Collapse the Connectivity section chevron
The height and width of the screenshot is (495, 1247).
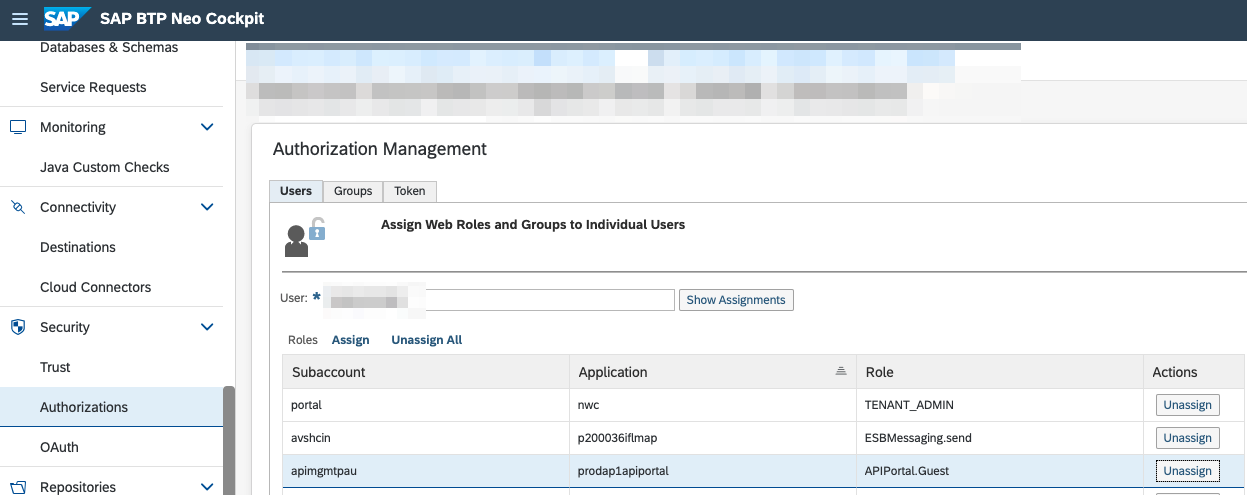point(207,207)
